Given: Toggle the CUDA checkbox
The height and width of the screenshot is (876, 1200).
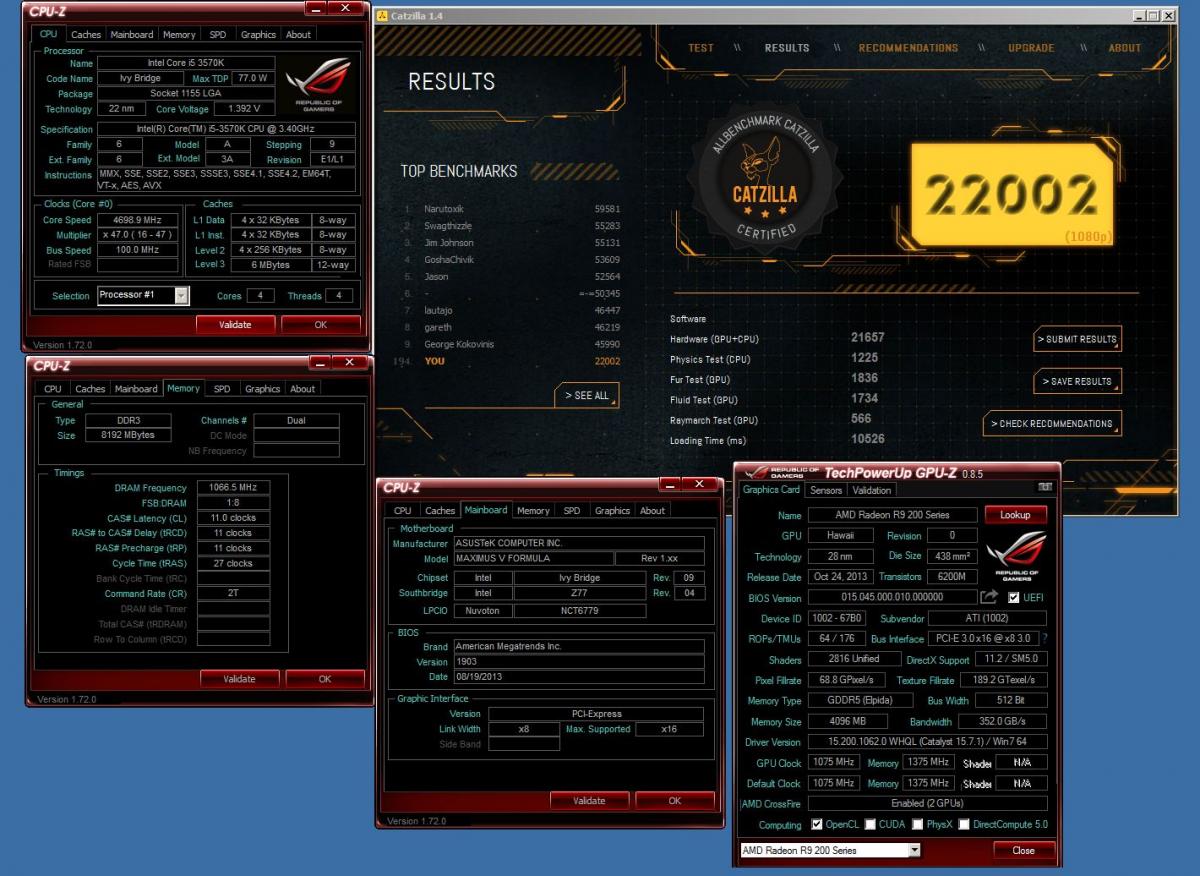Looking at the screenshot, I should [x=870, y=824].
